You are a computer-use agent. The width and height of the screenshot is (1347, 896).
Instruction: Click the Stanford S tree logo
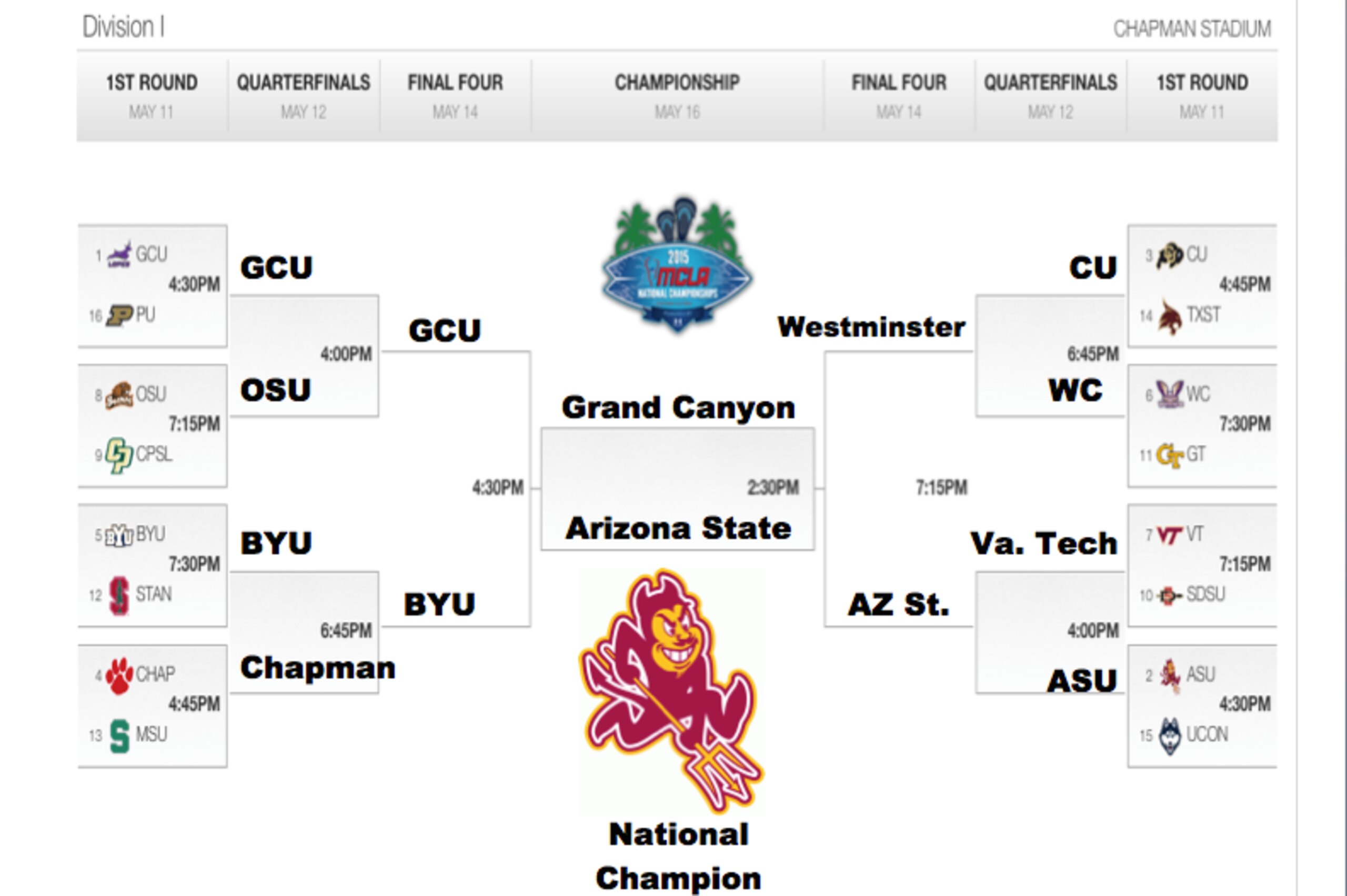click(119, 596)
